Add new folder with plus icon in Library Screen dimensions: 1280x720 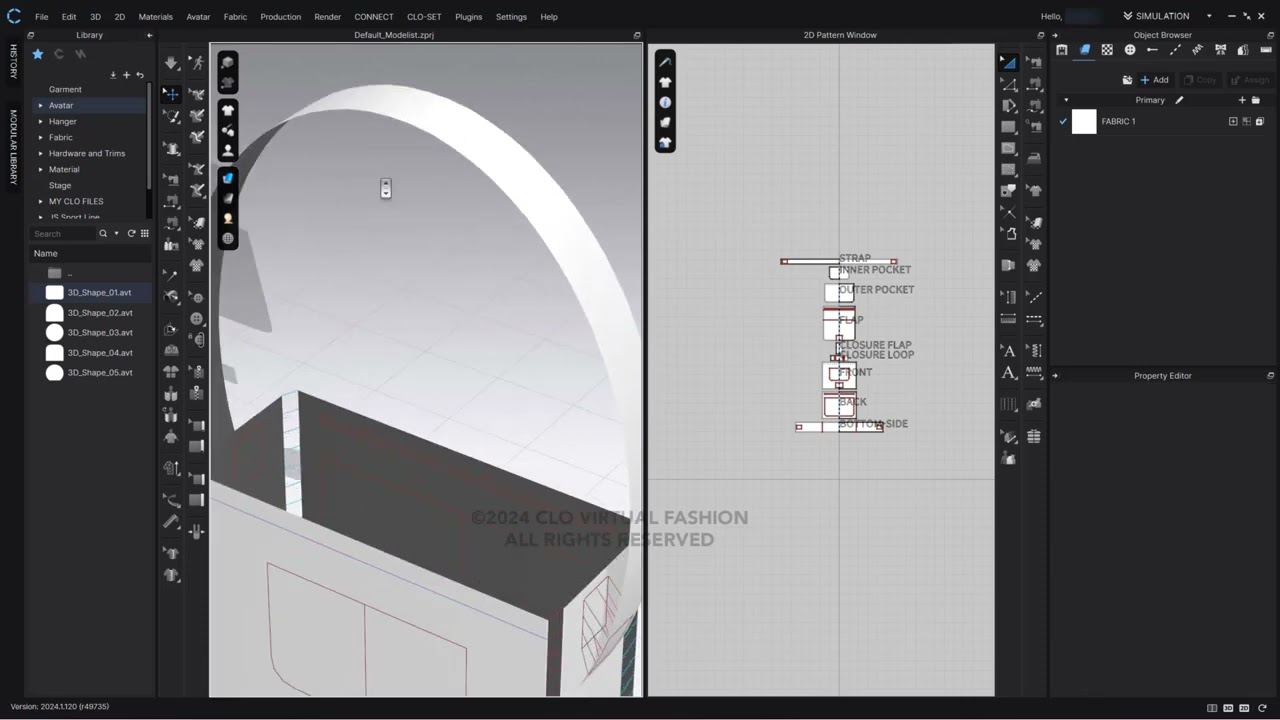point(126,75)
